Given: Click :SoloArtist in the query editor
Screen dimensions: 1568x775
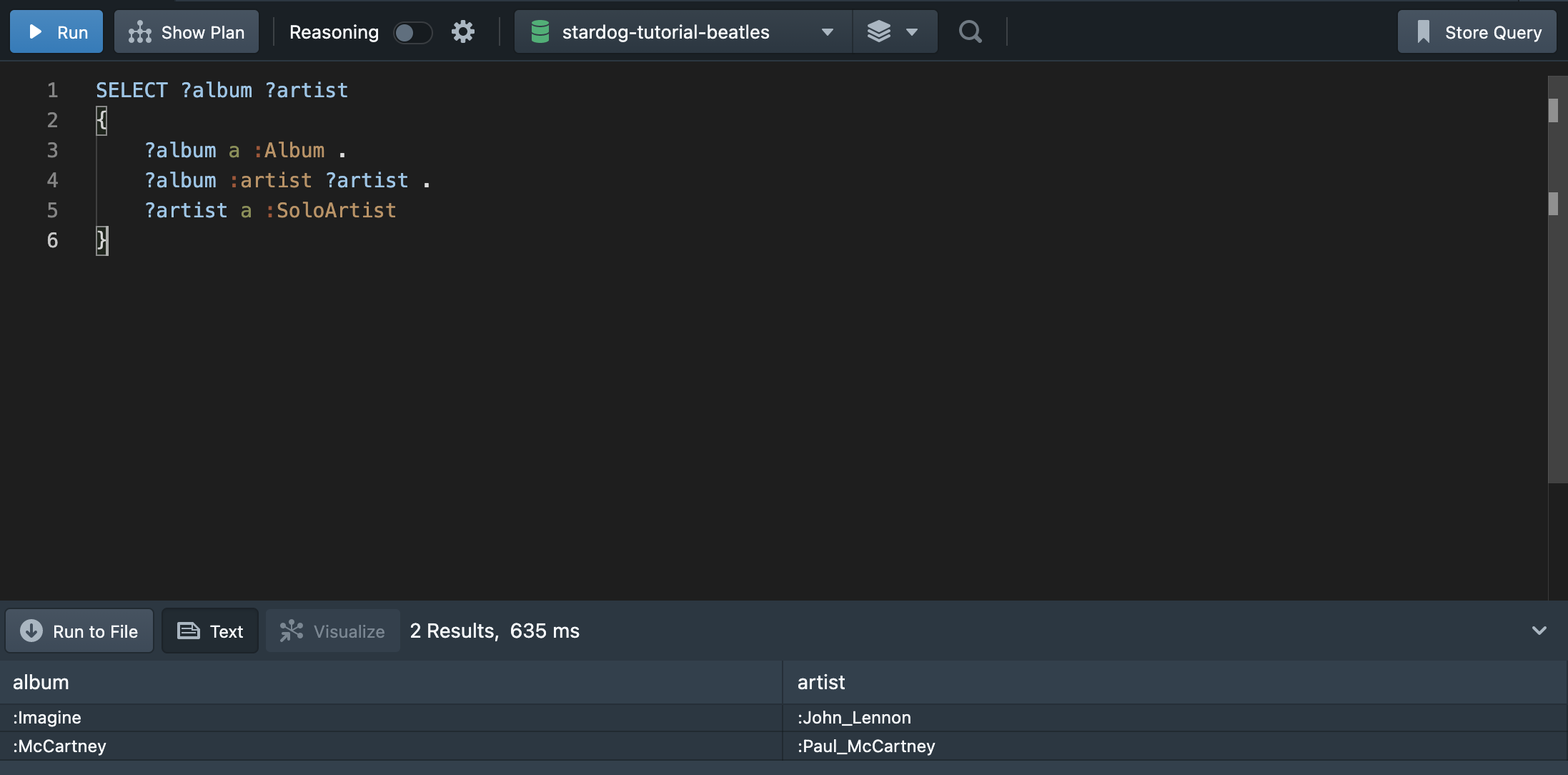Looking at the screenshot, I should pyautogui.click(x=330, y=210).
